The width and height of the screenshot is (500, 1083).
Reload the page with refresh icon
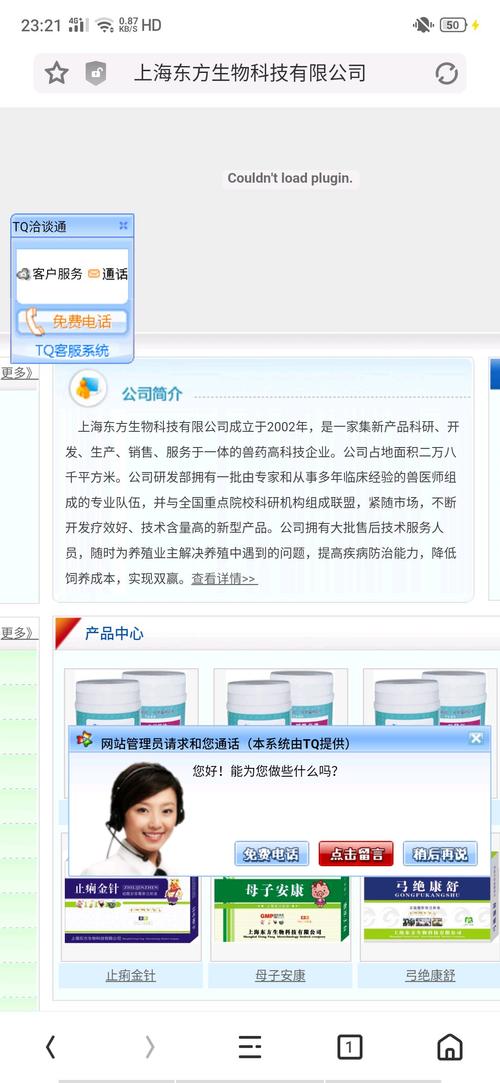click(446, 73)
